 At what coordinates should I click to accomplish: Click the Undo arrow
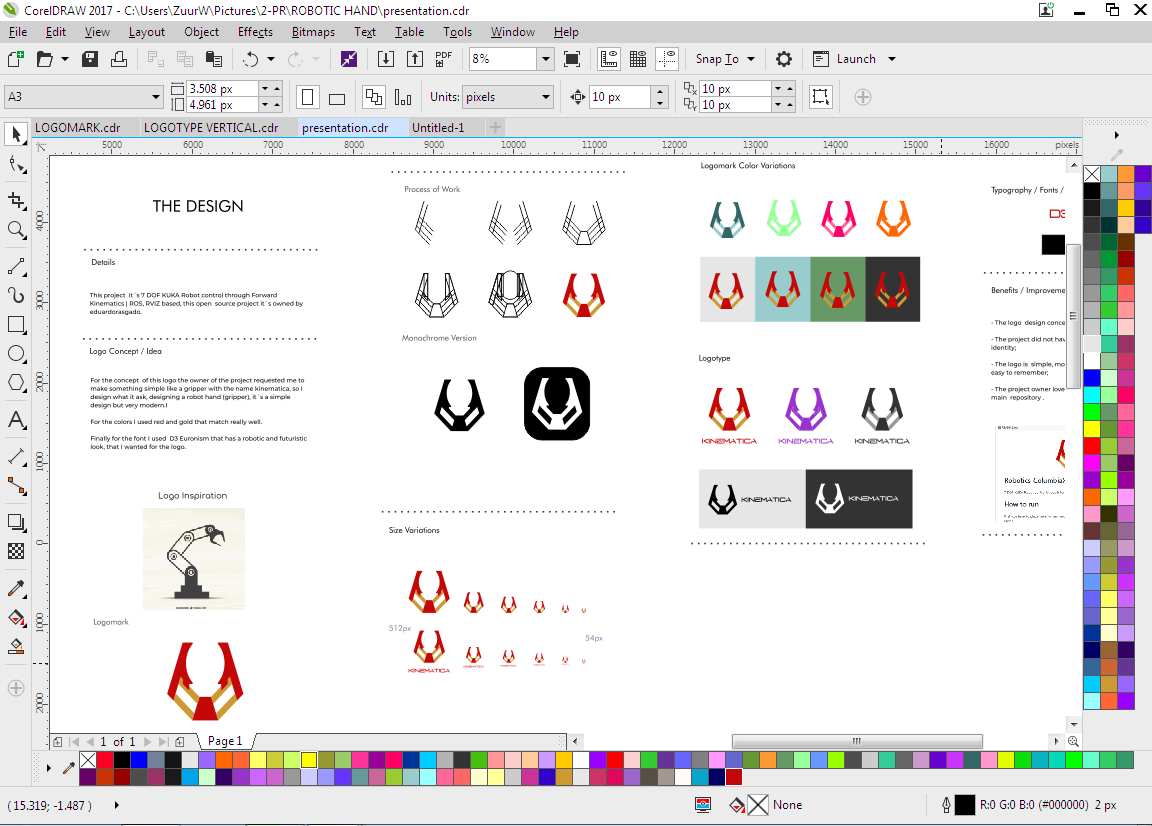251,59
